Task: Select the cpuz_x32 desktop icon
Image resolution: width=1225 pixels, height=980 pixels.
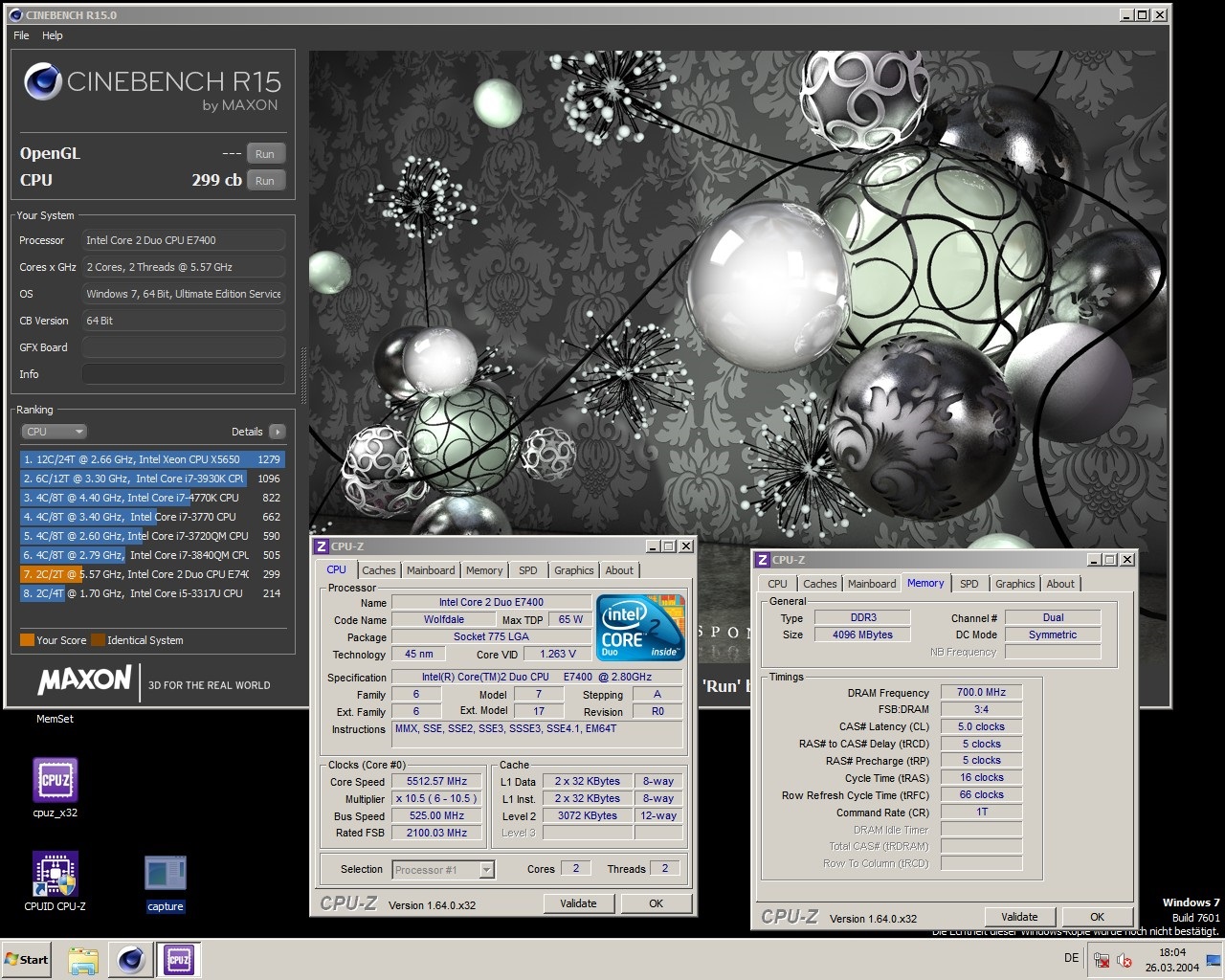Action: tap(56, 789)
